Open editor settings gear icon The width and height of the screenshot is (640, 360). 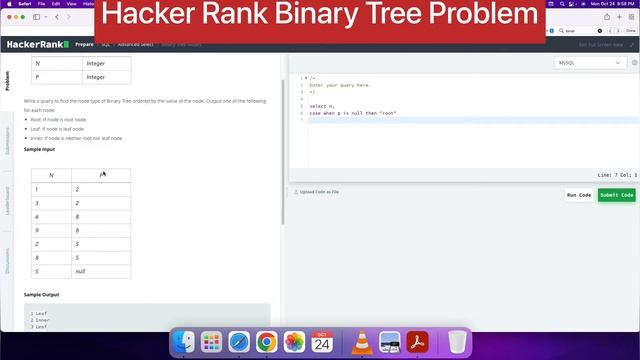click(635, 63)
